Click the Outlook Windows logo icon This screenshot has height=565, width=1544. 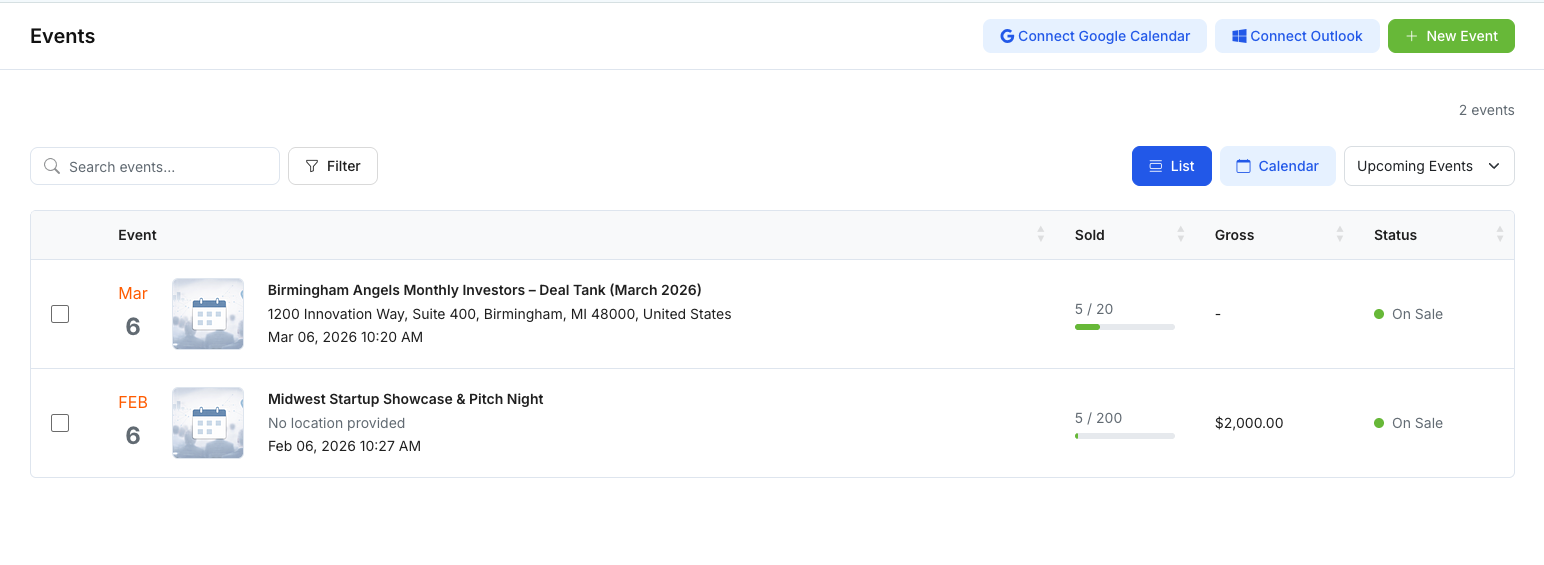[1239, 36]
